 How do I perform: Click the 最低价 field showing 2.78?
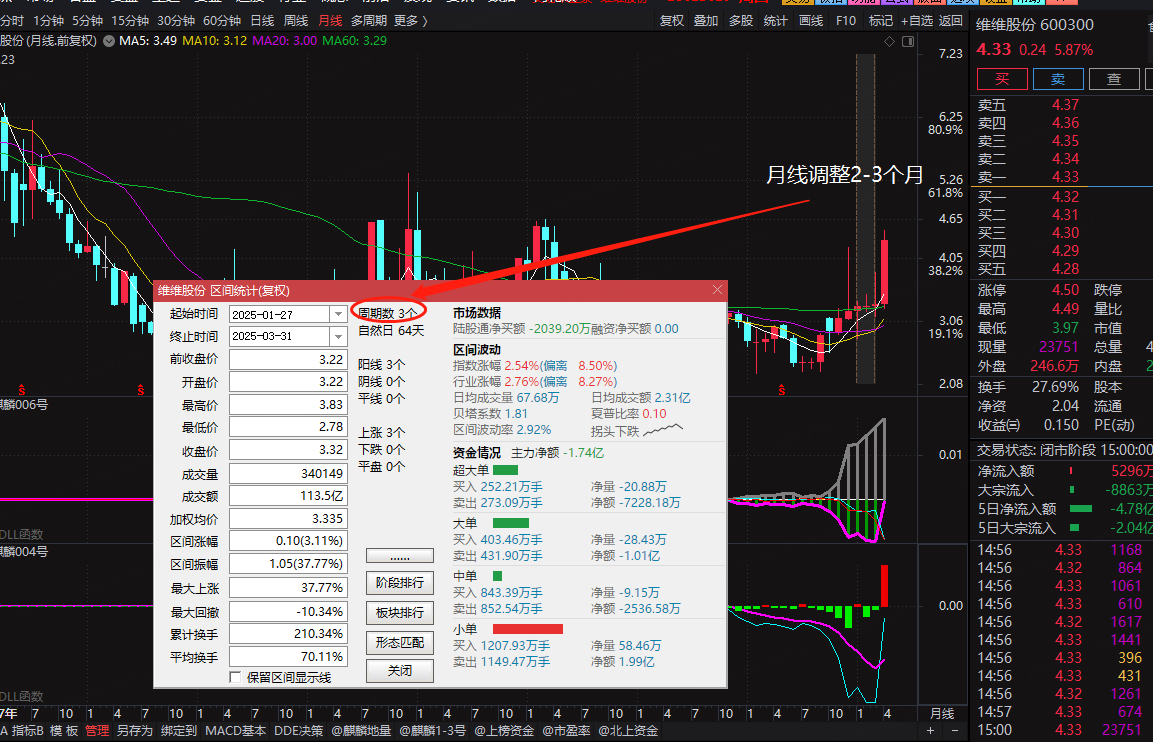click(x=288, y=427)
